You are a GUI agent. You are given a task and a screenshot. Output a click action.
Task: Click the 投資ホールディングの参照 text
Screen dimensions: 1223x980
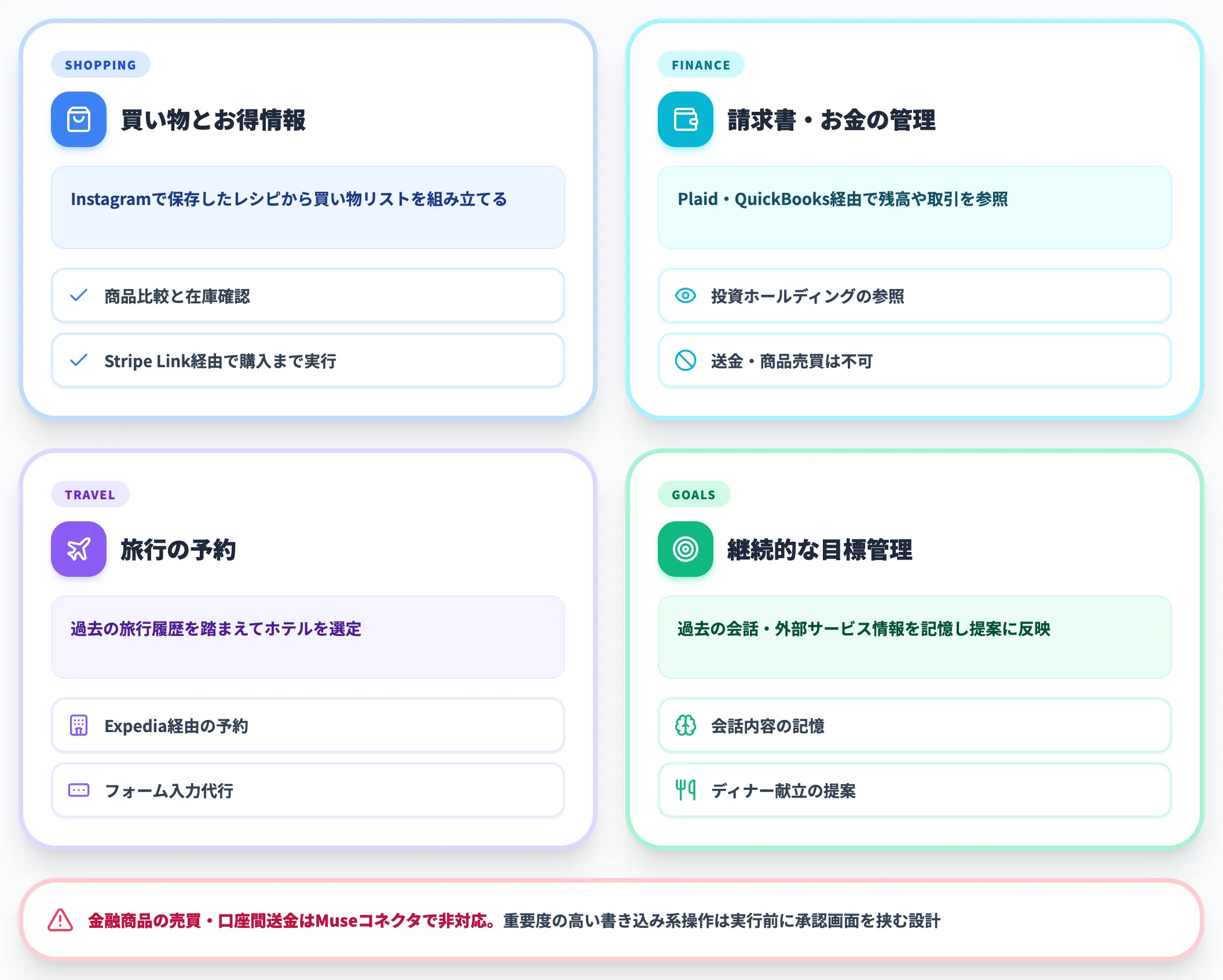pos(808,296)
